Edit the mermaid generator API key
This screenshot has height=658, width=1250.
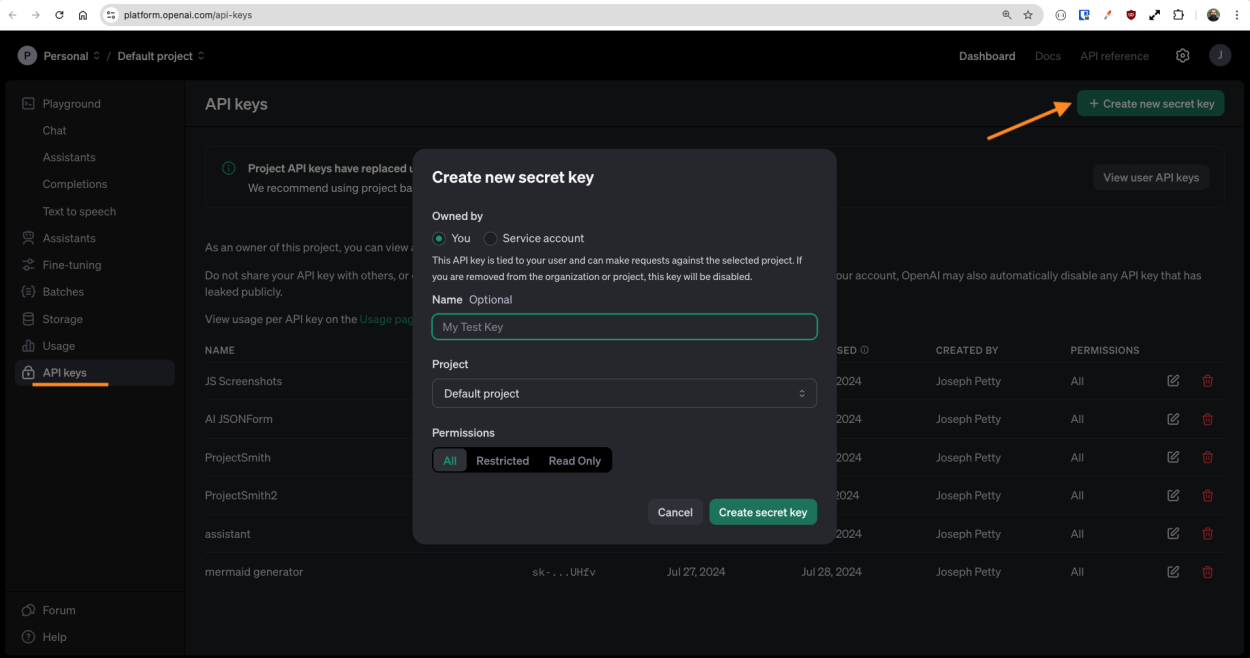(1172, 571)
